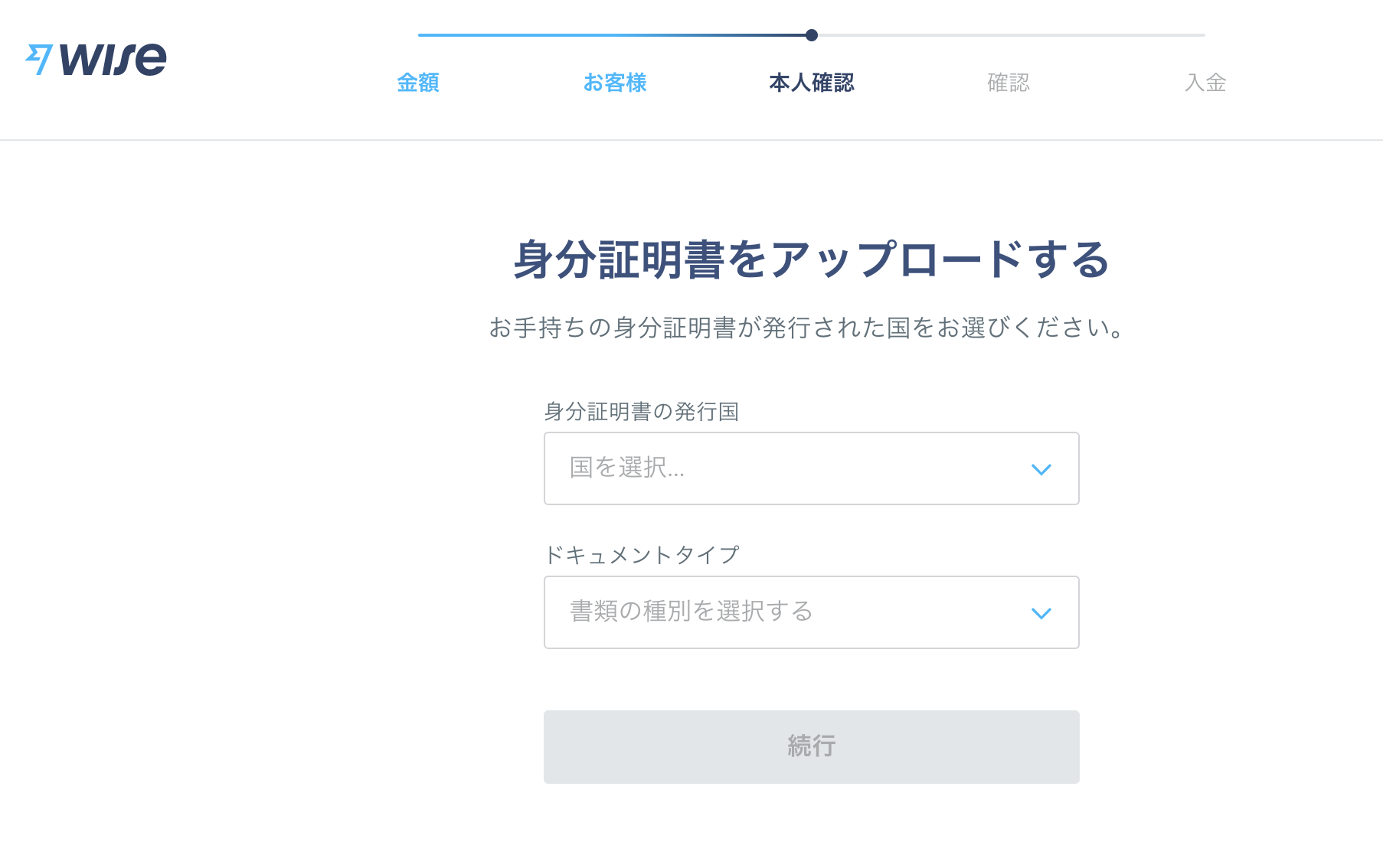1383x868 pixels.
Task: Click the 入金 step label
Action: (x=1205, y=83)
